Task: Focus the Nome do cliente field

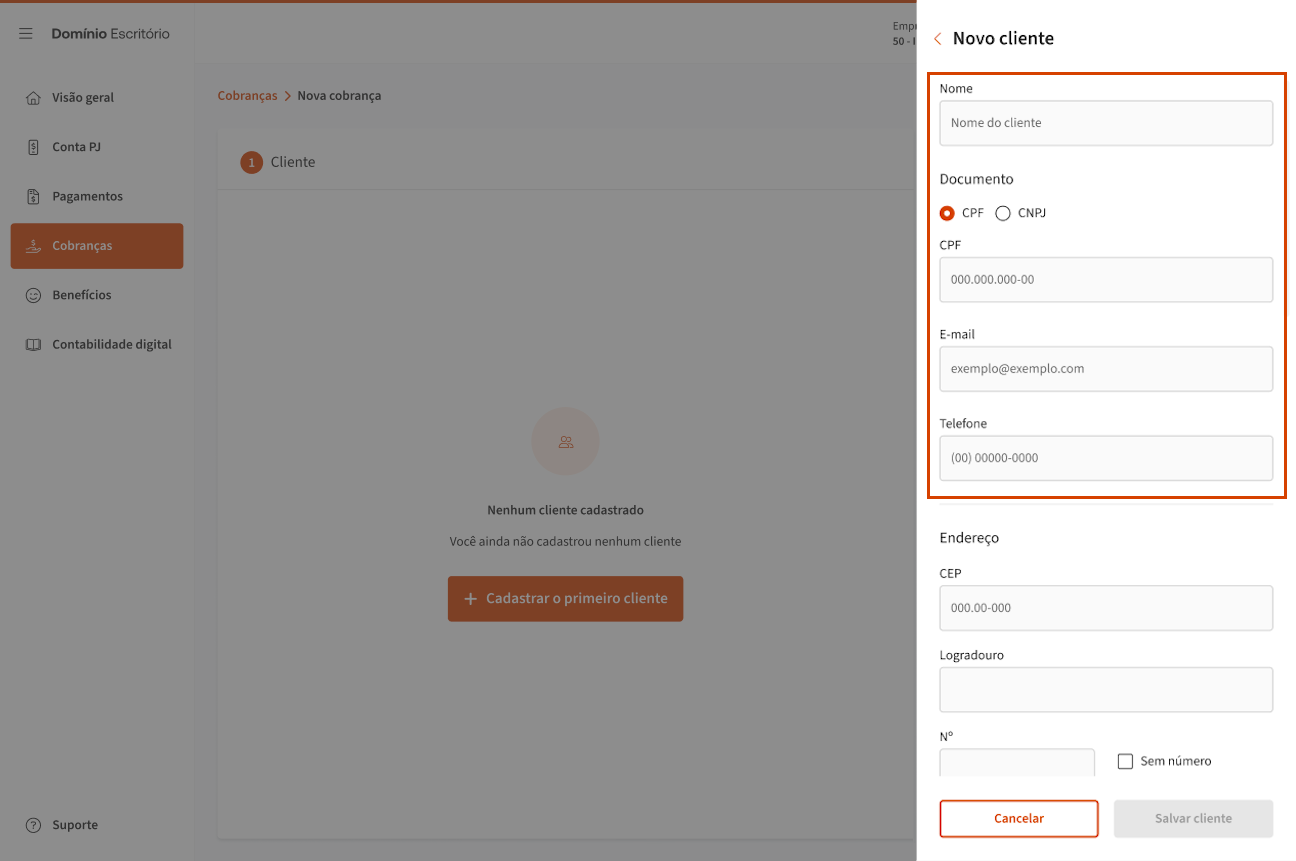Action: click(x=1106, y=123)
